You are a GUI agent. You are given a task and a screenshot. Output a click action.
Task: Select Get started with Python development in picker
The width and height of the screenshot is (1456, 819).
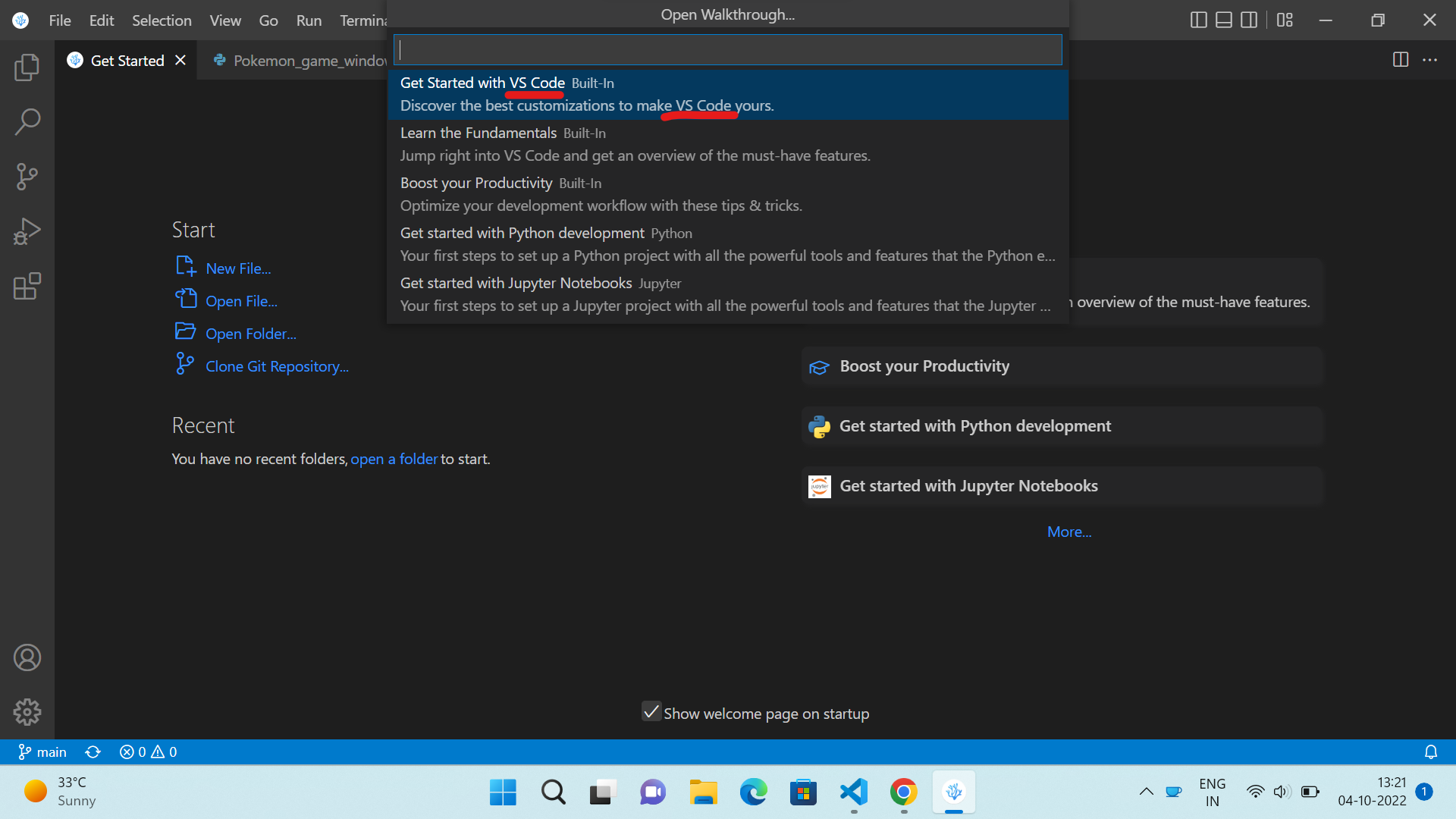pyautogui.click(x=728, y=244)
